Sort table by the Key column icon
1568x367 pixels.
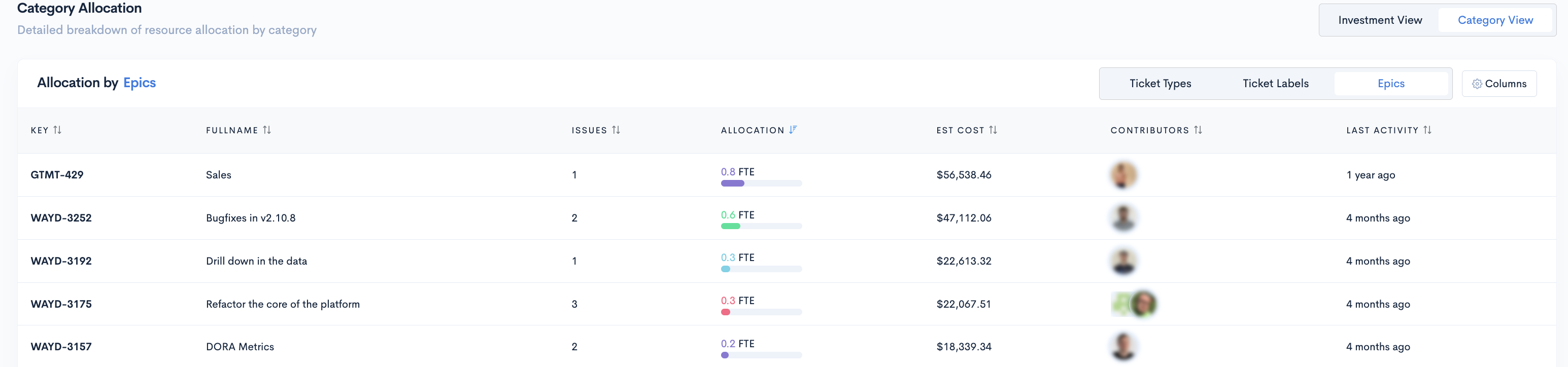coord(57,130)
